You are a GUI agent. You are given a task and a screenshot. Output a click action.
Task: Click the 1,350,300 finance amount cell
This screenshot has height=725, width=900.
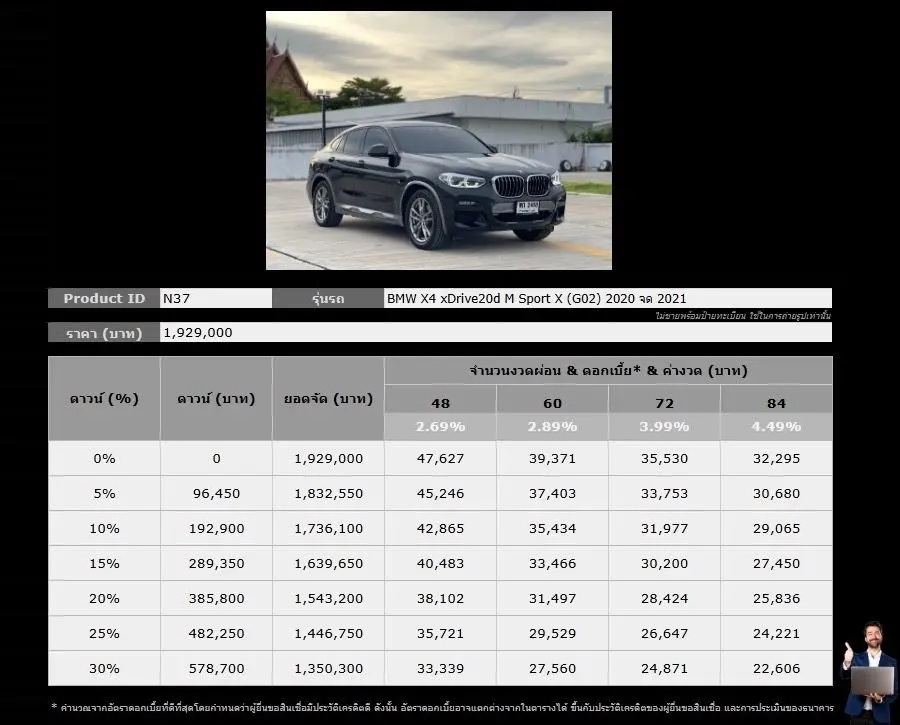coord(328,668)
